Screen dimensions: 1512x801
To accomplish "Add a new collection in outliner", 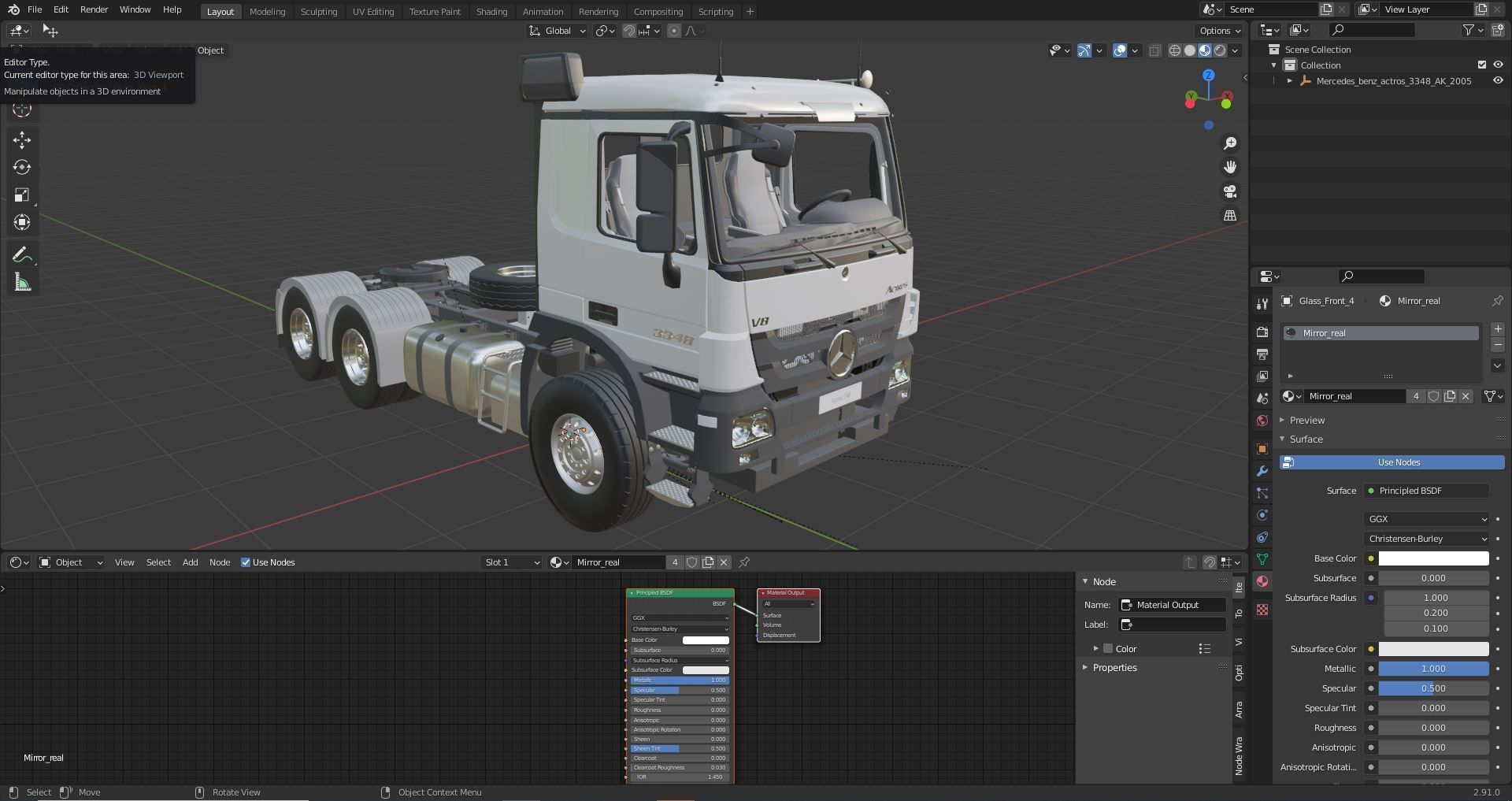I will [1497, 30].
